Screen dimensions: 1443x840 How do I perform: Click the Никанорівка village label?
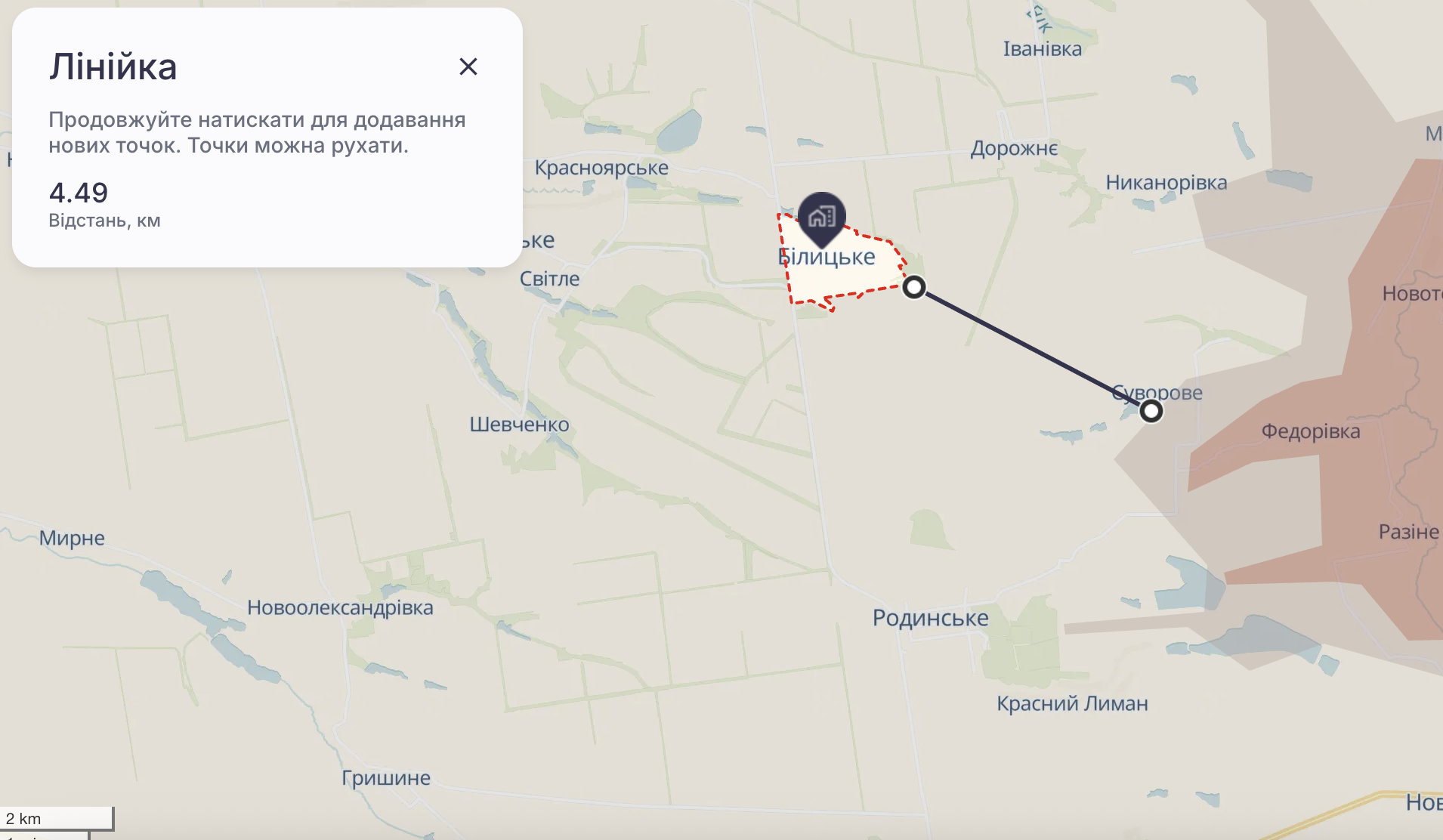point(1166,183)
